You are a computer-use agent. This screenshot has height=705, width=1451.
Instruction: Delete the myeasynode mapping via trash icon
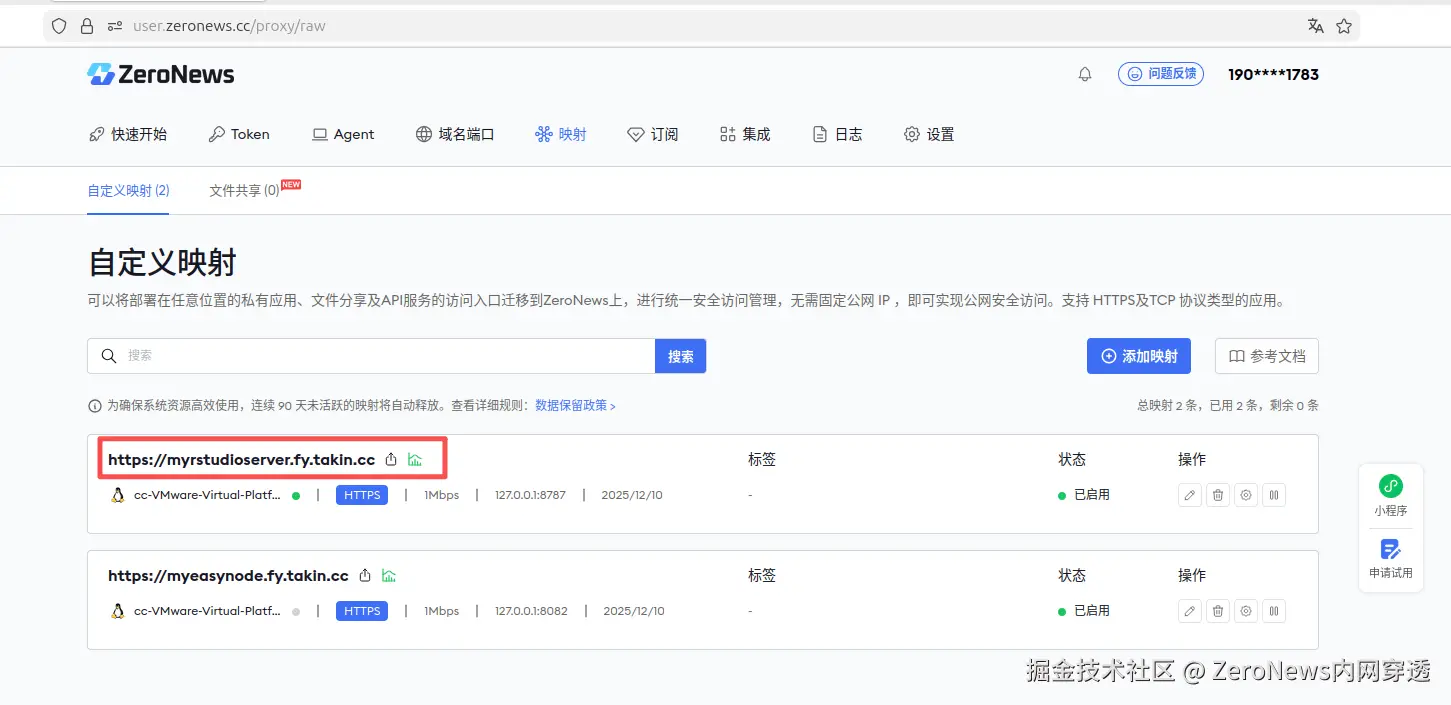(x=1218, y=611)
